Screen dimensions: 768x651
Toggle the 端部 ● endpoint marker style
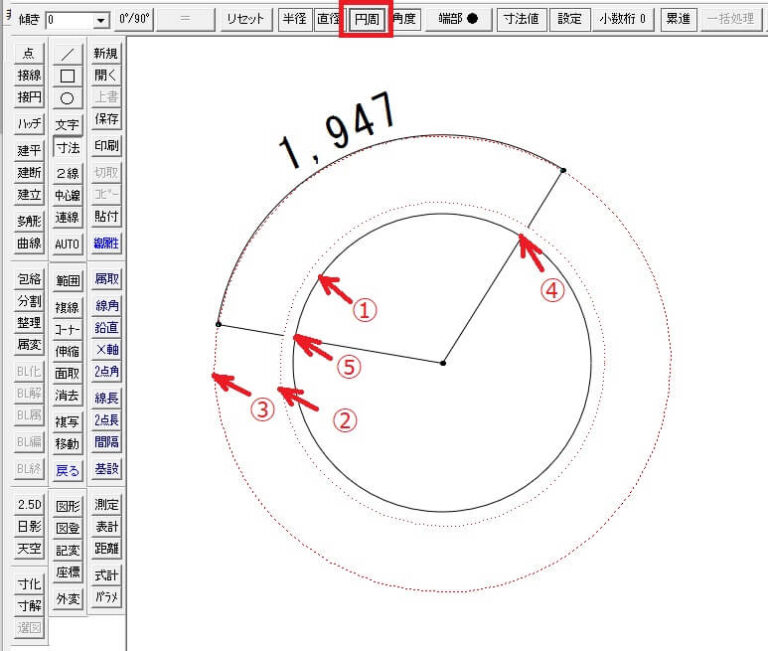pos(458,19)
